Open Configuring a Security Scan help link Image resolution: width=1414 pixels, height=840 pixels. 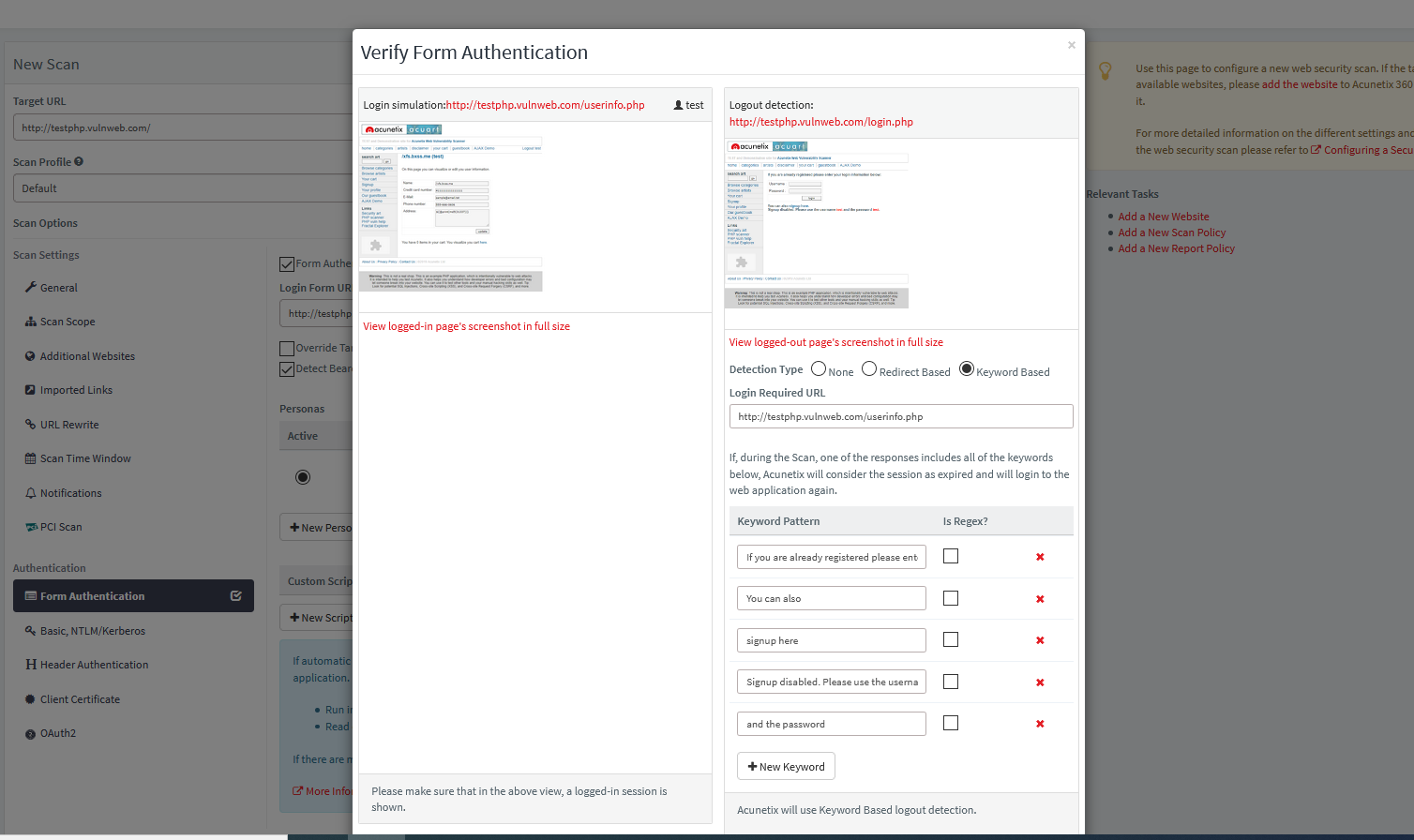[x=1362, y=150]
